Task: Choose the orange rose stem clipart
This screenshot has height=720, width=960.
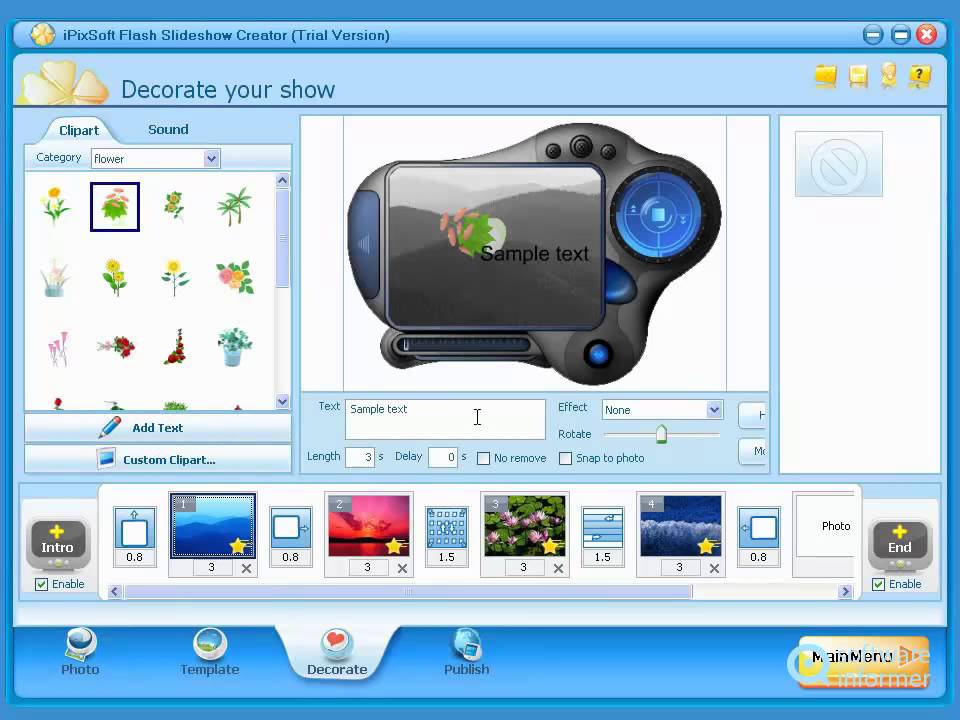Action: 174,206
